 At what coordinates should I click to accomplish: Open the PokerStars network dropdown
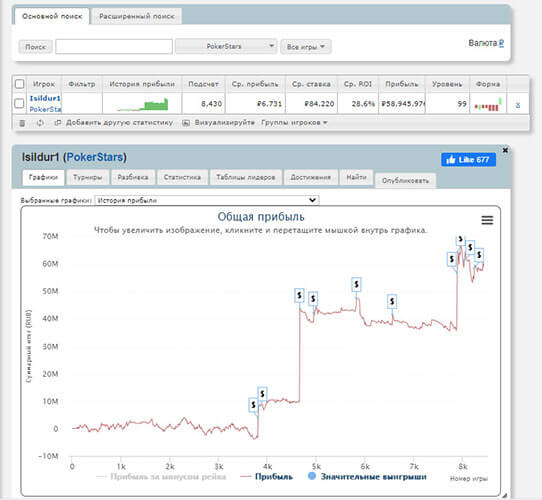click(226, 46)
